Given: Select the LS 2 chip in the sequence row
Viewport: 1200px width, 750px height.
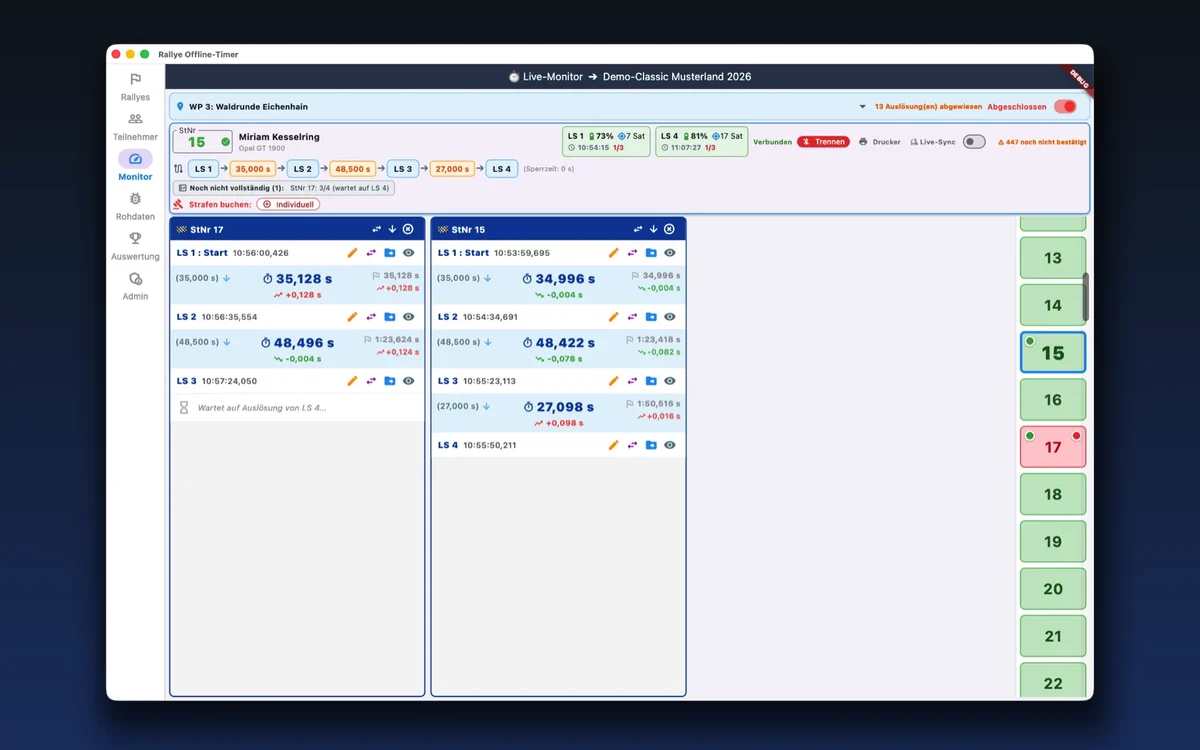Looking at the screenshot, I should (302, 169).
